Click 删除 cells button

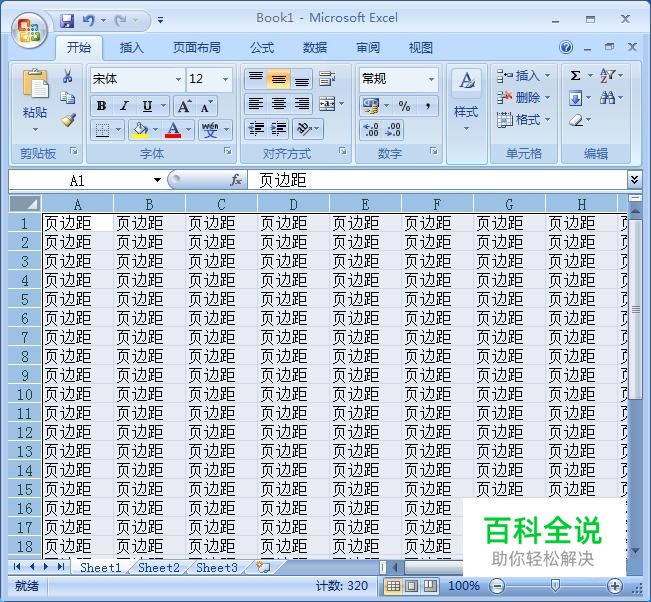(x=524, y=98)
